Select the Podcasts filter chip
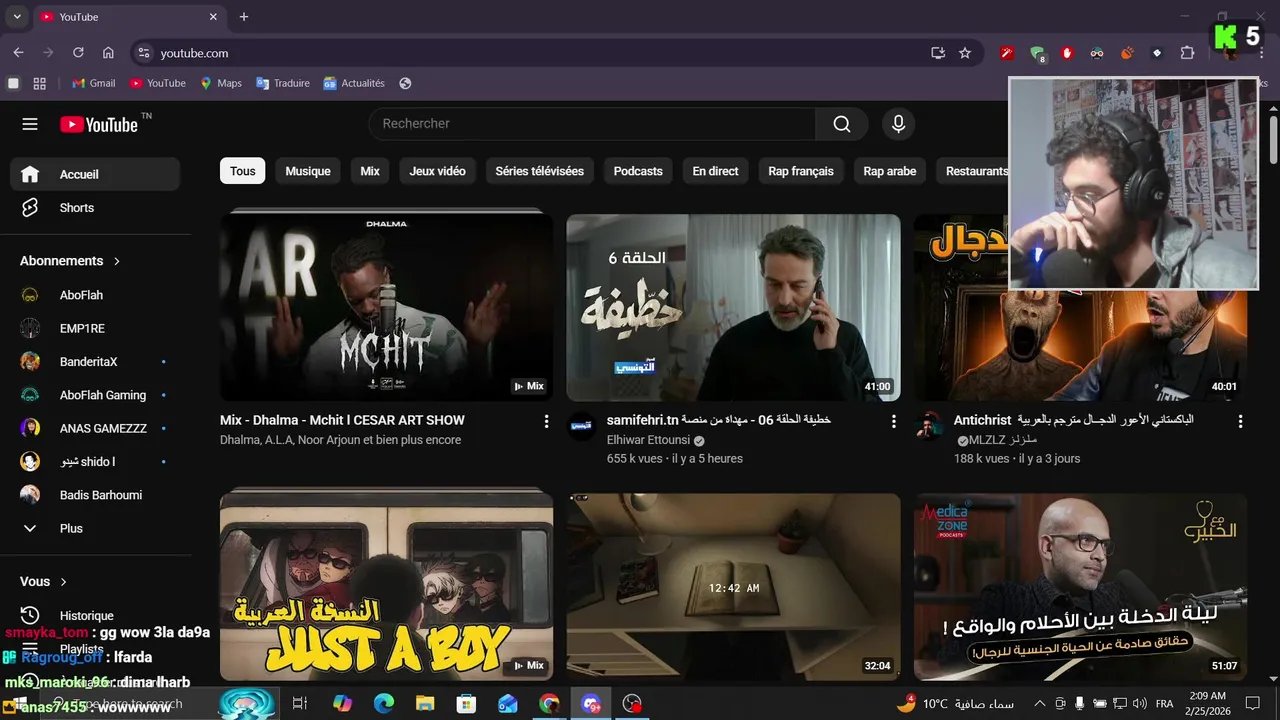 [638, 171]
